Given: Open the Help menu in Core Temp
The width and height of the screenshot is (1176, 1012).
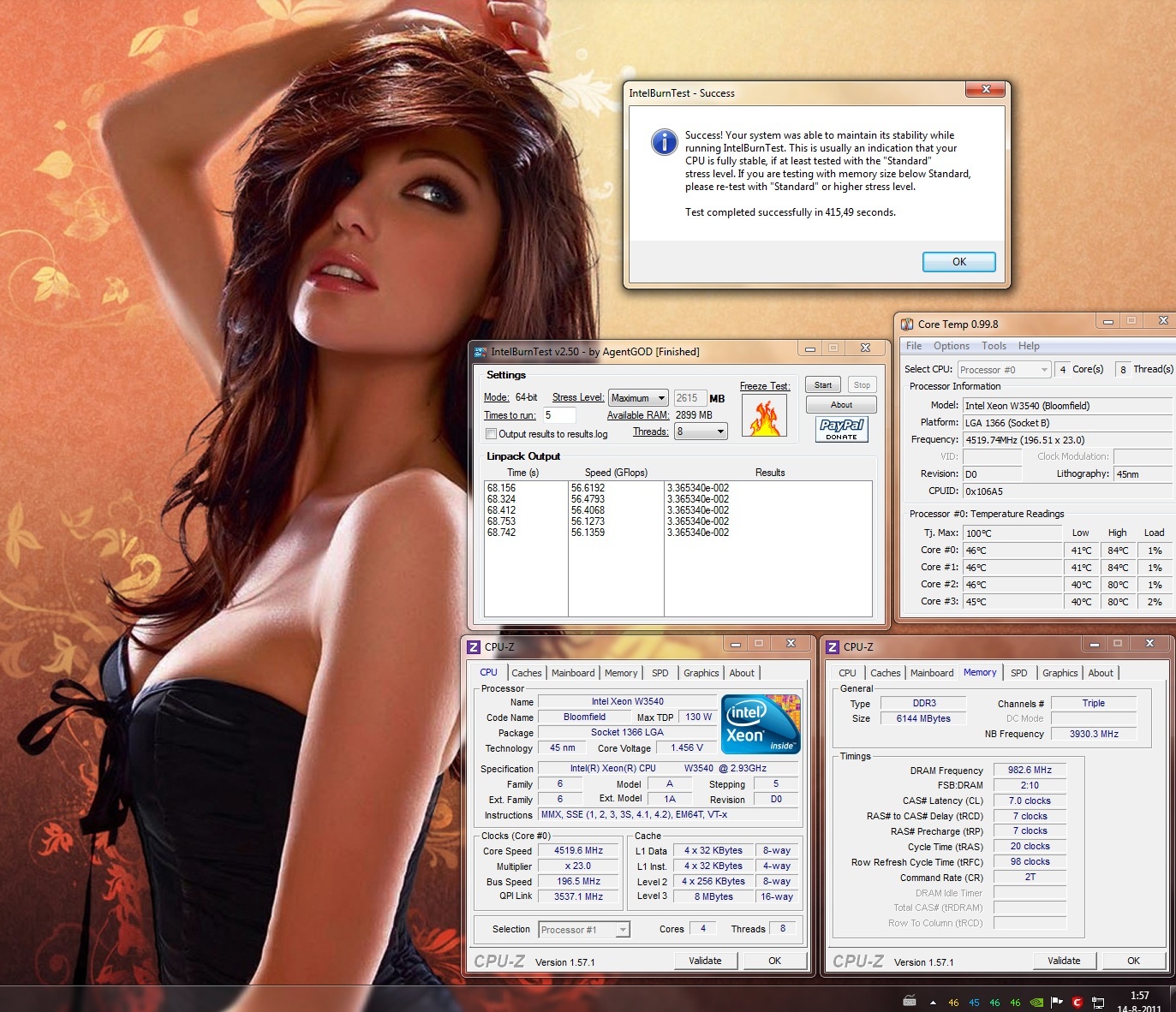Looking at the screenshot, I should [1029, 346].
